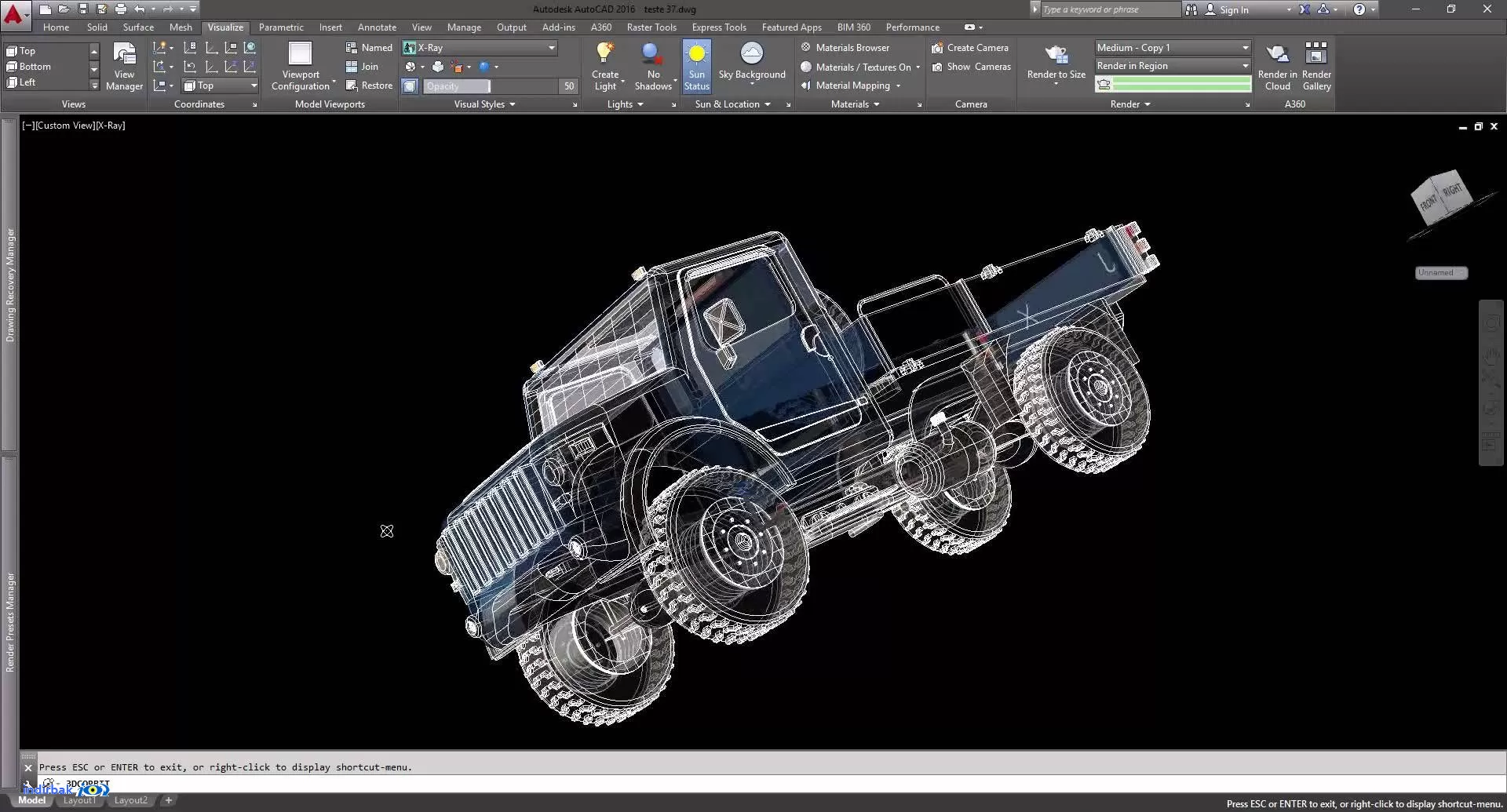Open the Medium - Copy 1 render preset dropdown
Image resolution: width=1507 pixels, height=812 pixels.
[1173, 48]
